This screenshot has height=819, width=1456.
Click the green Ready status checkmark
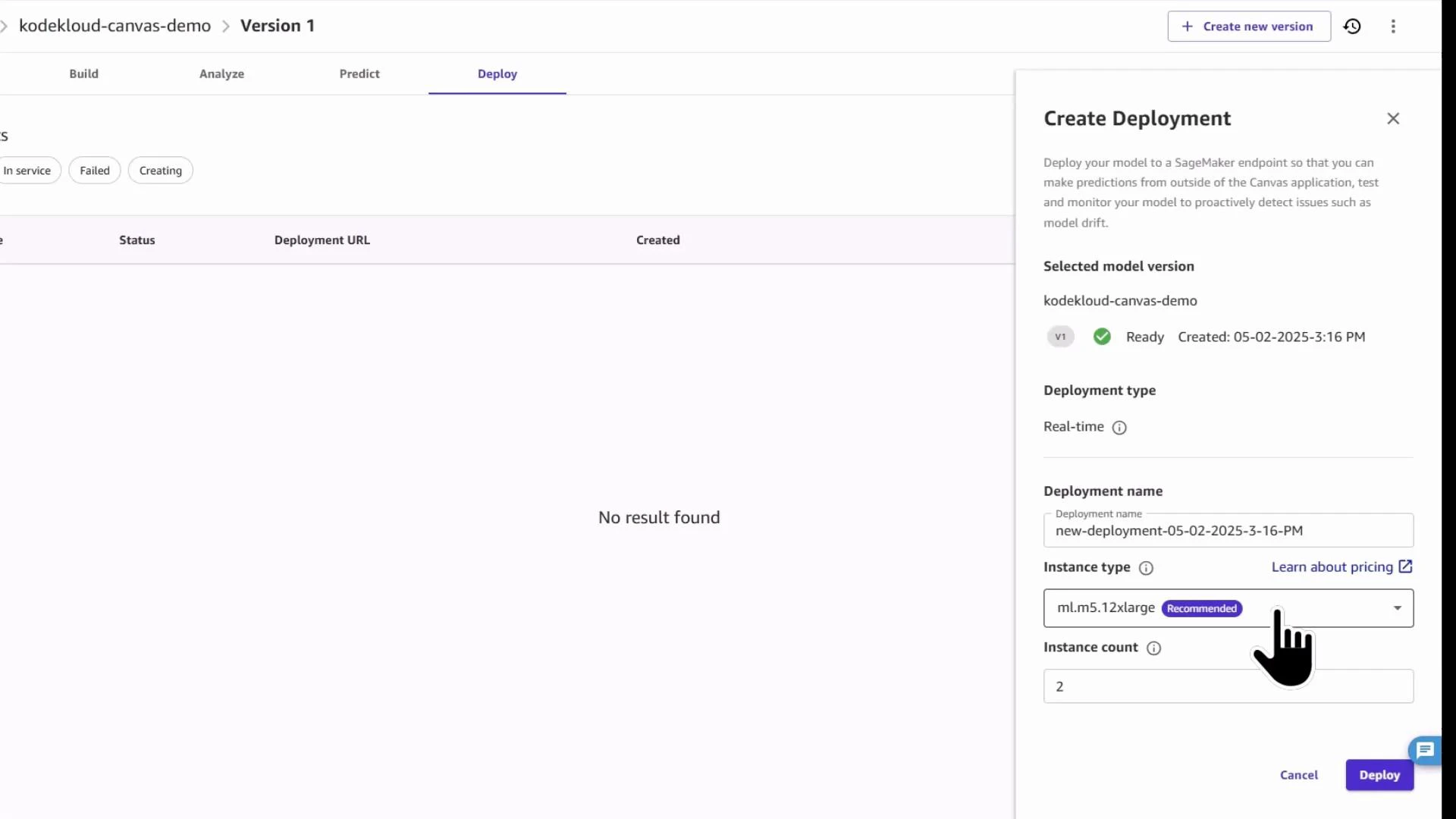coord(1102,336)
